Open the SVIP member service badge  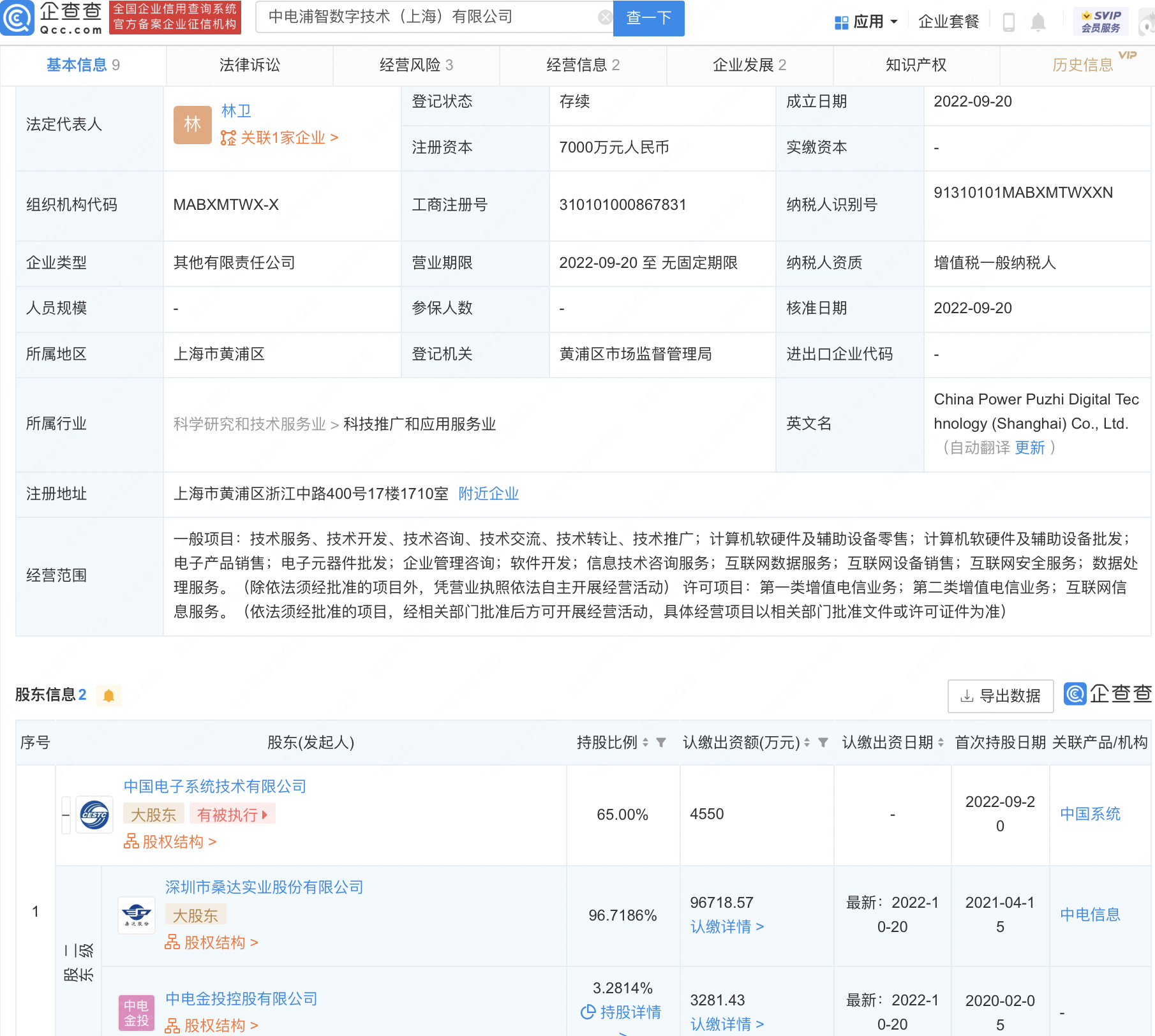pyautogui.click(x=1101, y=22)
